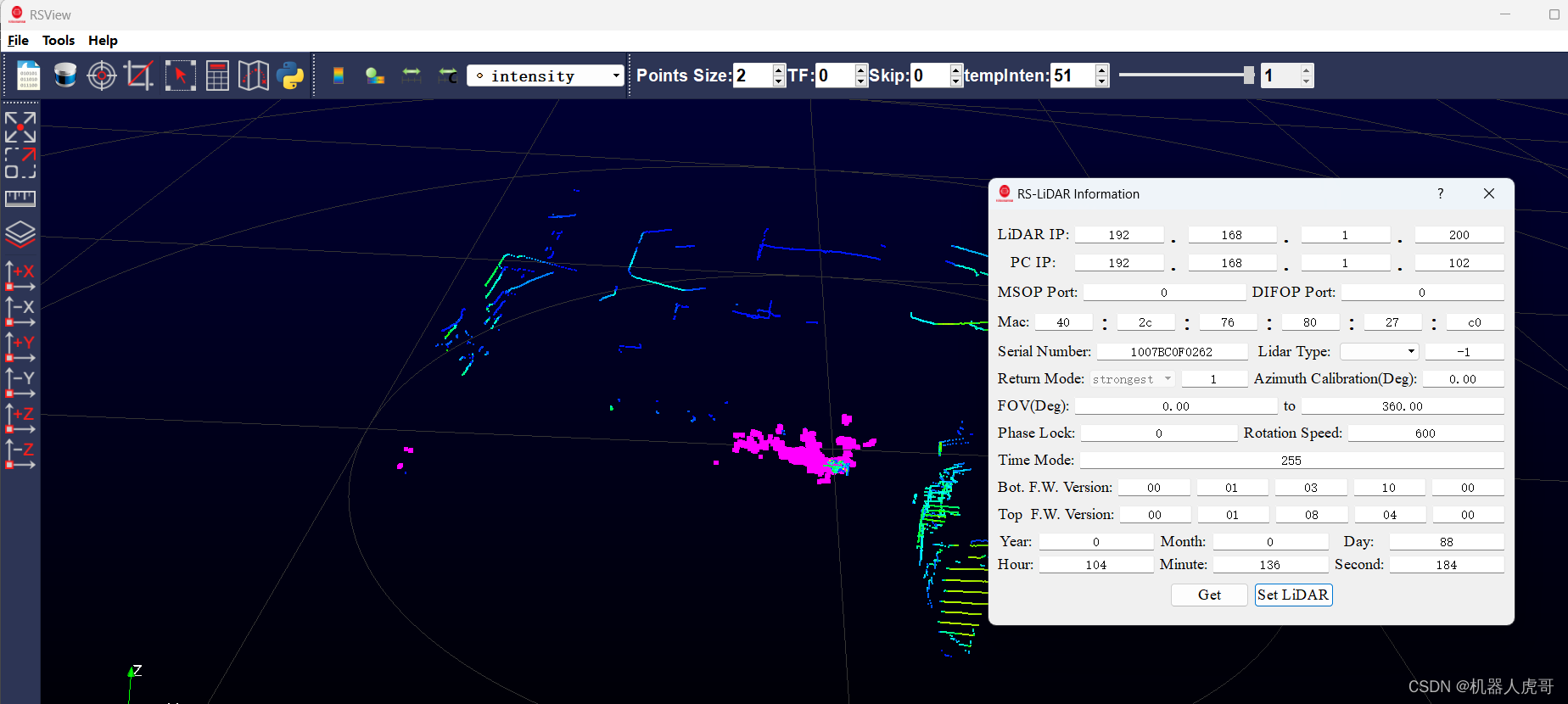
Task: Click the zoom to box icon
Action: [20, 163]
